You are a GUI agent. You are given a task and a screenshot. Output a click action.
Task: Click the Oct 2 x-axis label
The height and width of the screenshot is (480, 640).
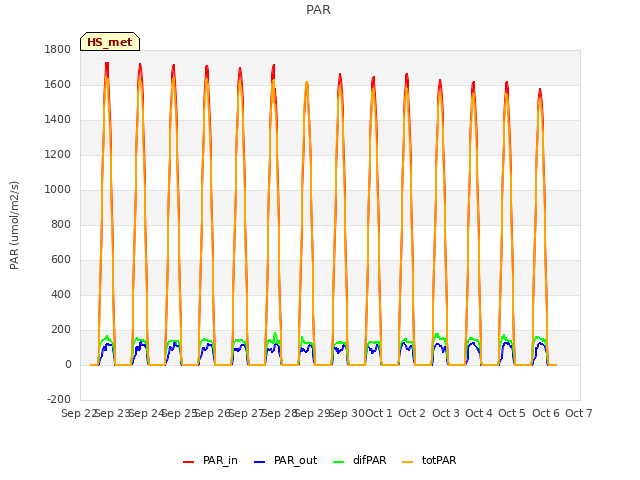[x=412, y=413]
